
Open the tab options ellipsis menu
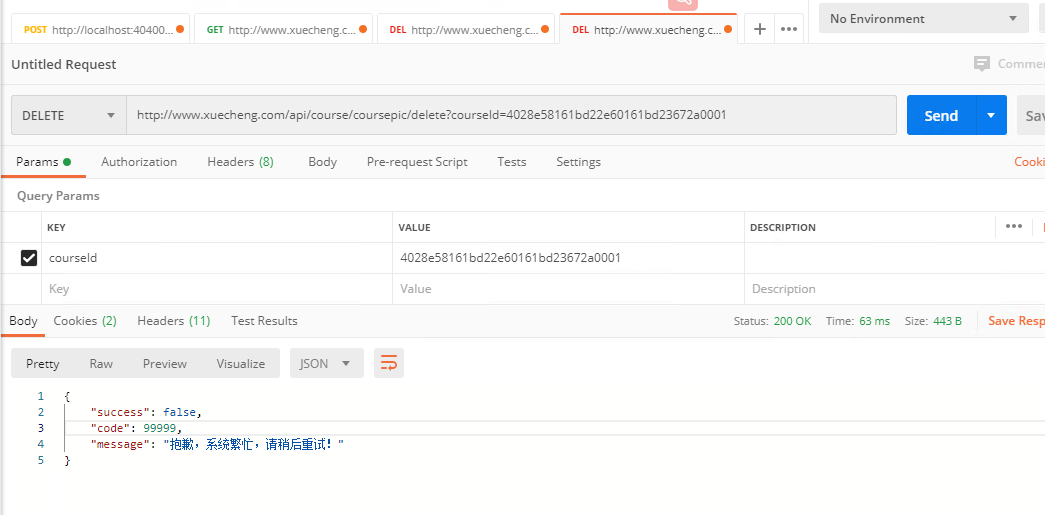(789, 29)
